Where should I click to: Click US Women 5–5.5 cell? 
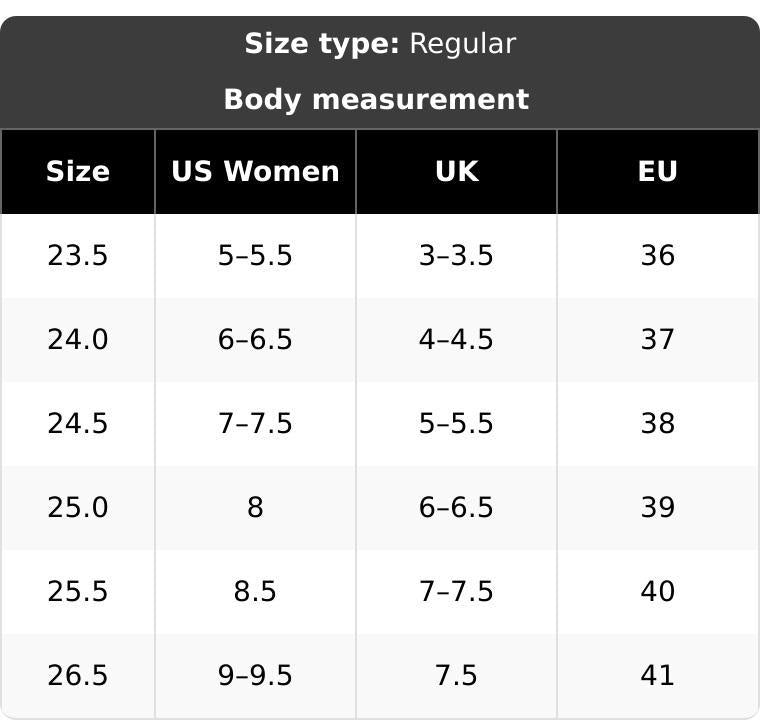(x=255, y=256)
